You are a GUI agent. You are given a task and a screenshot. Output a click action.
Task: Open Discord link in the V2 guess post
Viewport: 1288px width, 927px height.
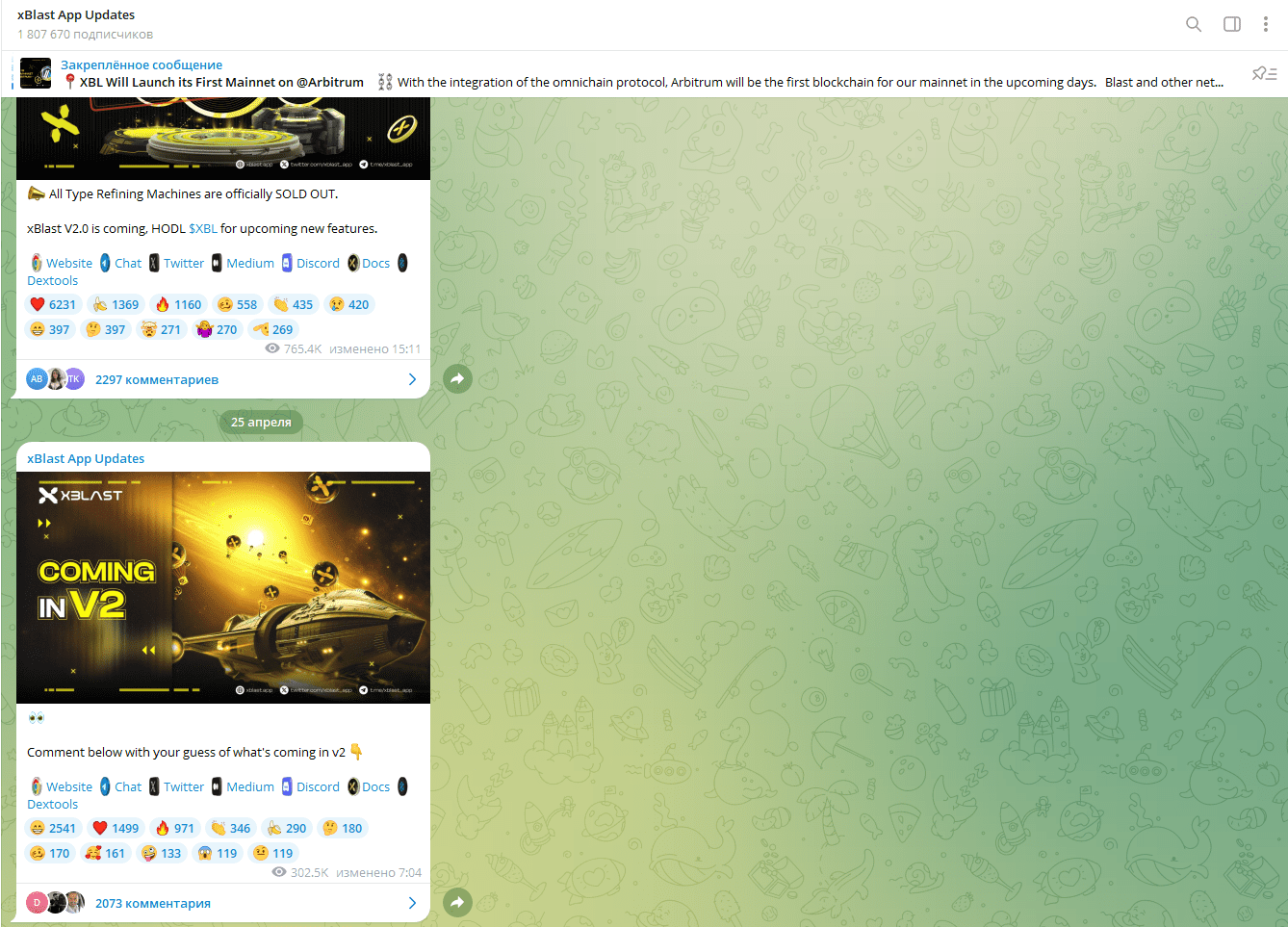[318, 786]
